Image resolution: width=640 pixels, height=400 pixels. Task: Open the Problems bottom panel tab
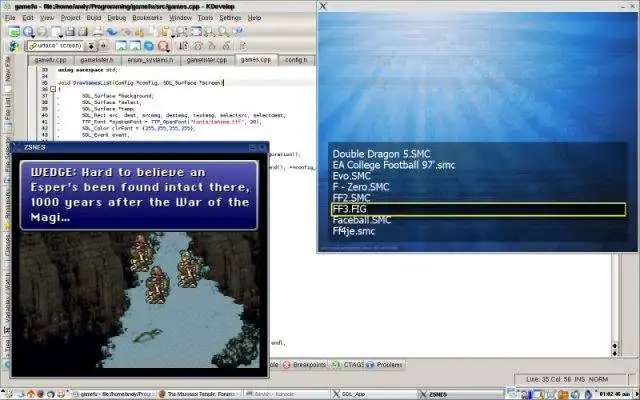(x=384, y=365)
